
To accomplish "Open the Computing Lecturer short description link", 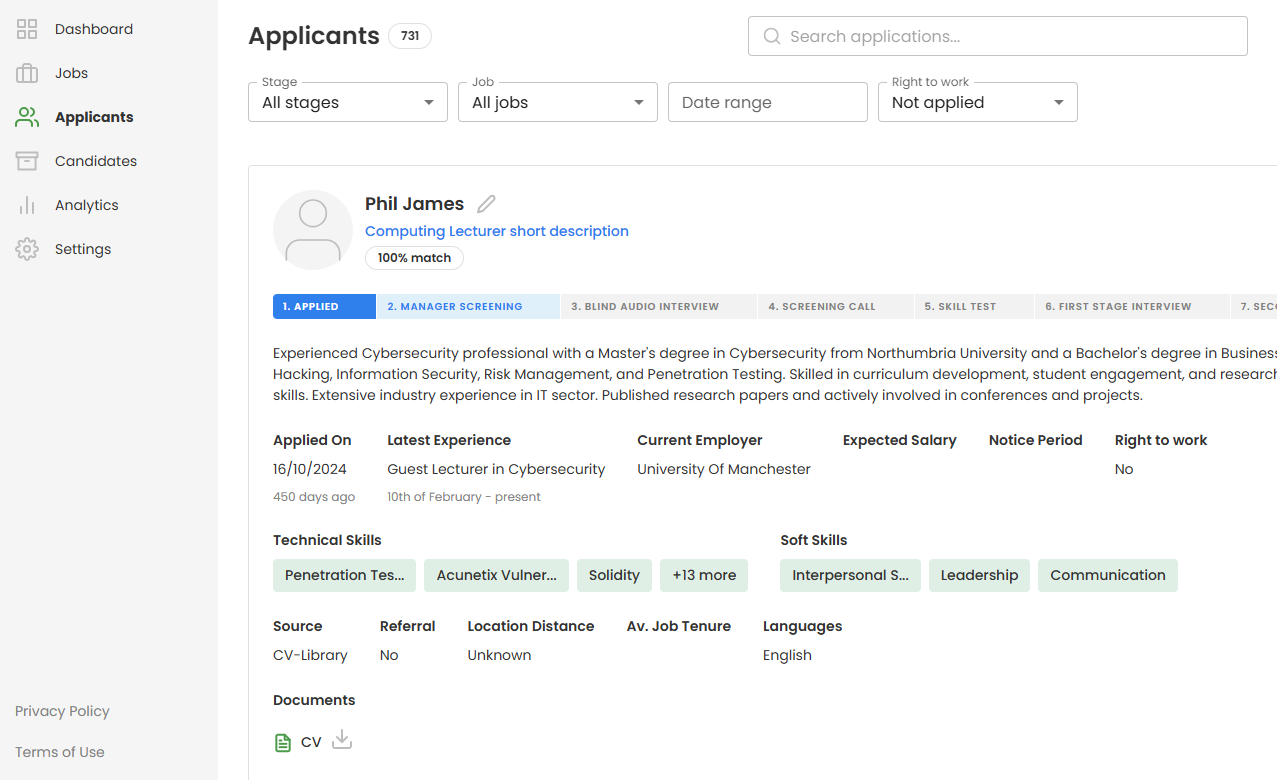I will pos(497,231).
